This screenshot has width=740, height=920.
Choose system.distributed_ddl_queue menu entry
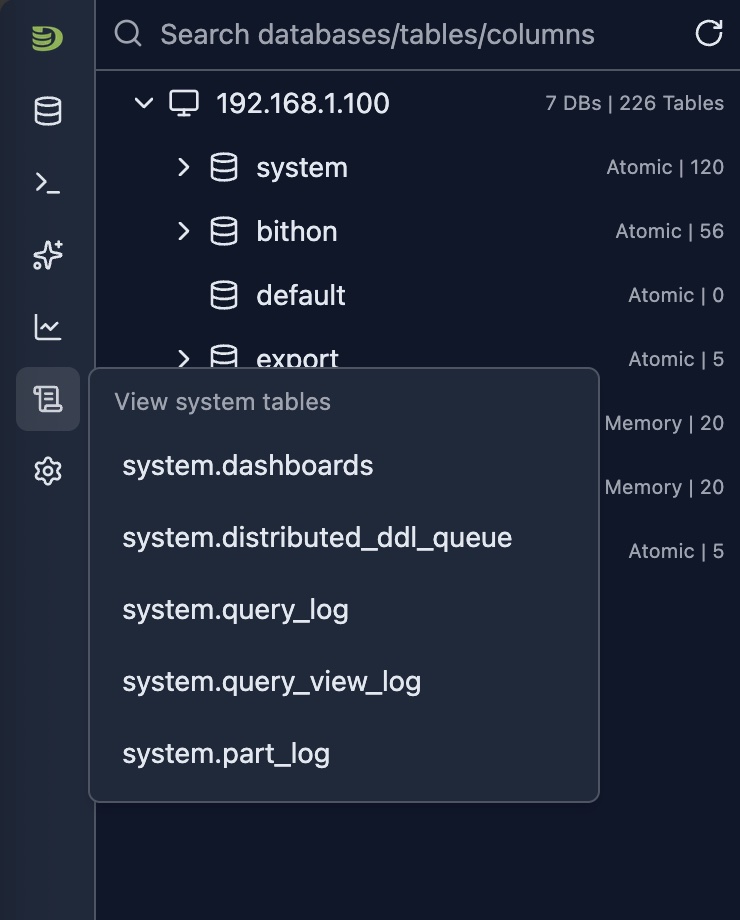coord(317,538)
